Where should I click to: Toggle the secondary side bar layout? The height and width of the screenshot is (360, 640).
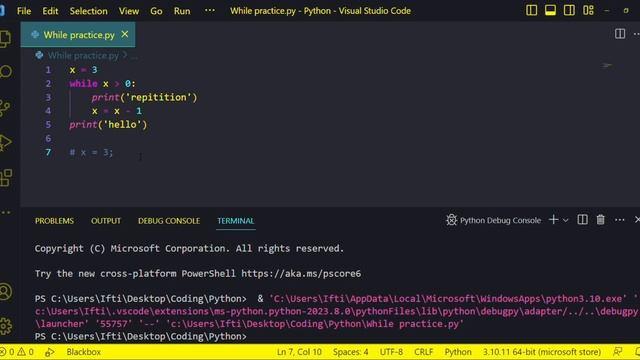click(x=569, y=10)
